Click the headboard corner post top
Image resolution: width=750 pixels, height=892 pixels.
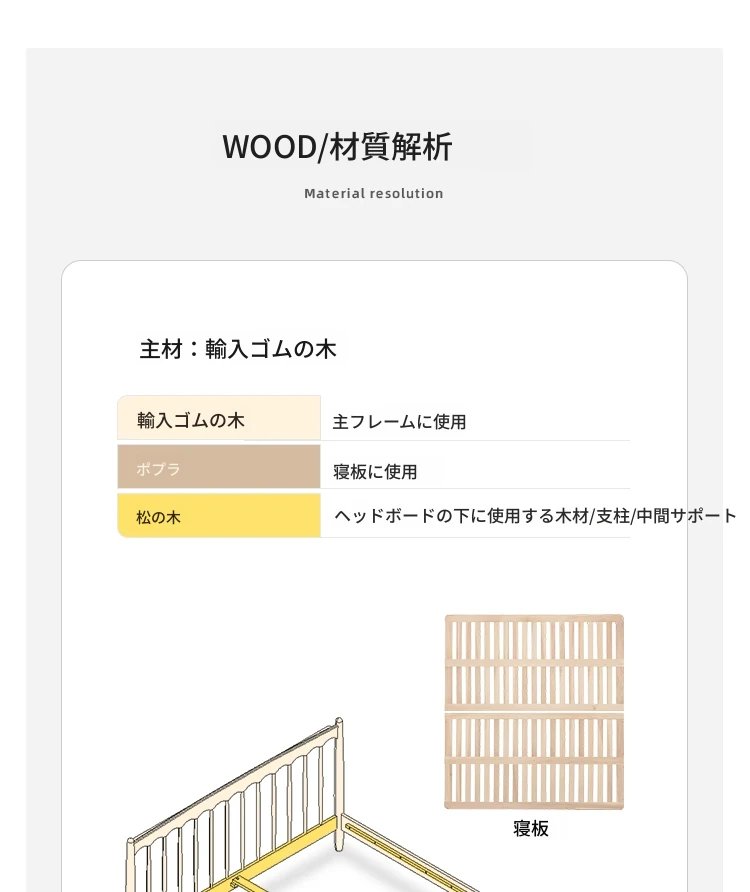pos(339,722)
